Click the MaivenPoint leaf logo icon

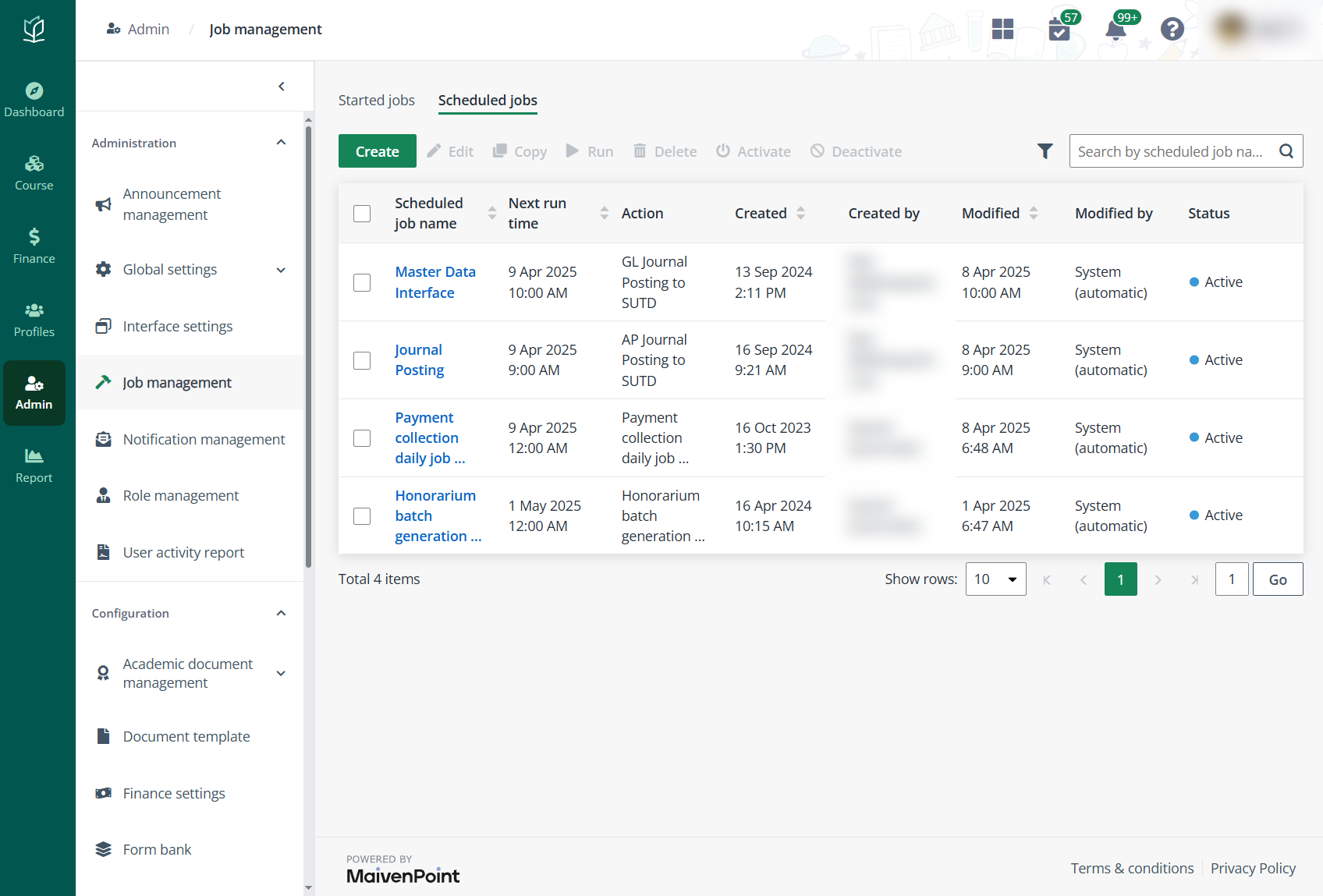[x=34, y=30]
